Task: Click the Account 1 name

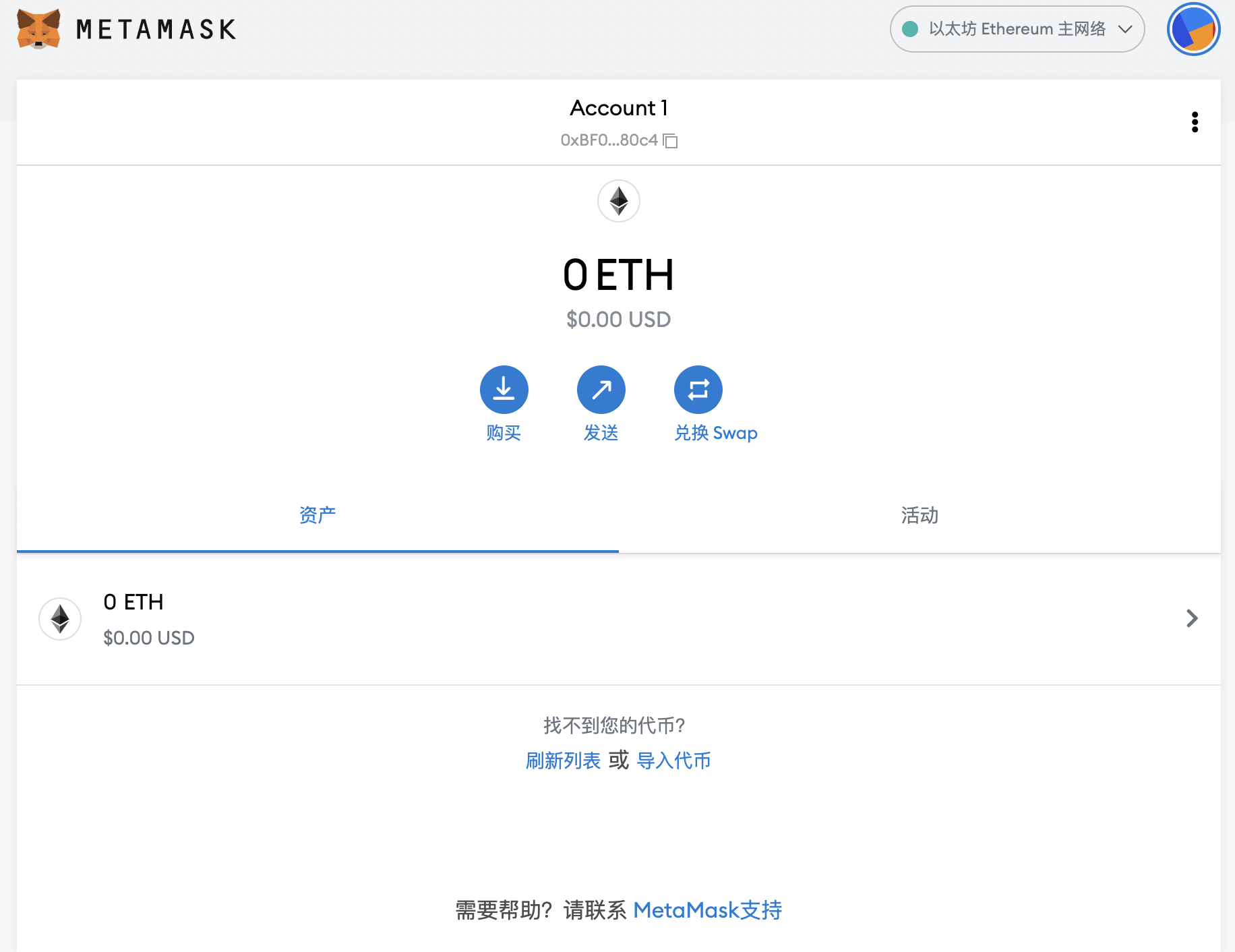Action: coord(619,108)
